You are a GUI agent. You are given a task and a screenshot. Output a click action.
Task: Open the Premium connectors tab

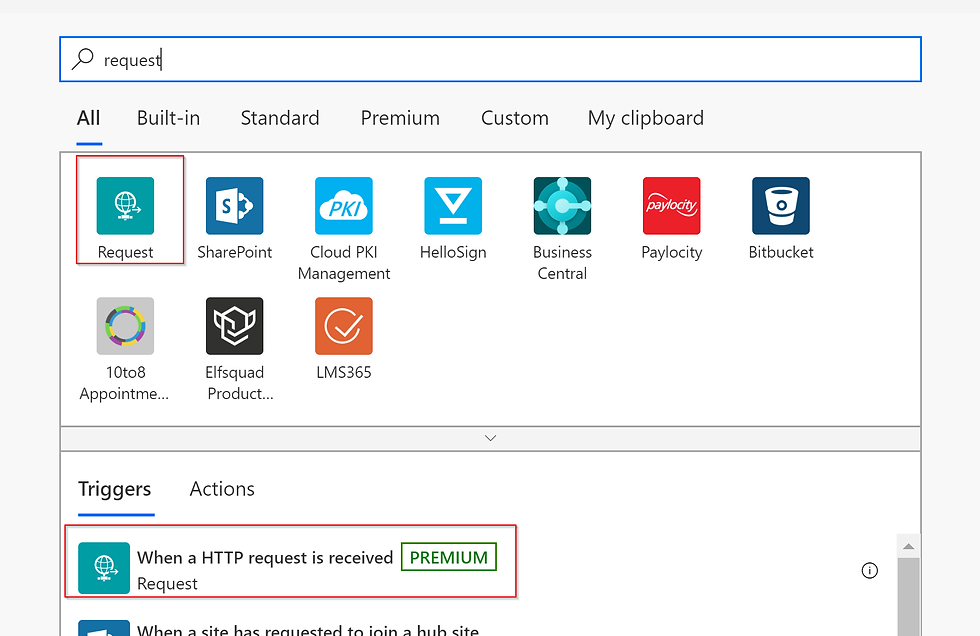coord(400,118)
